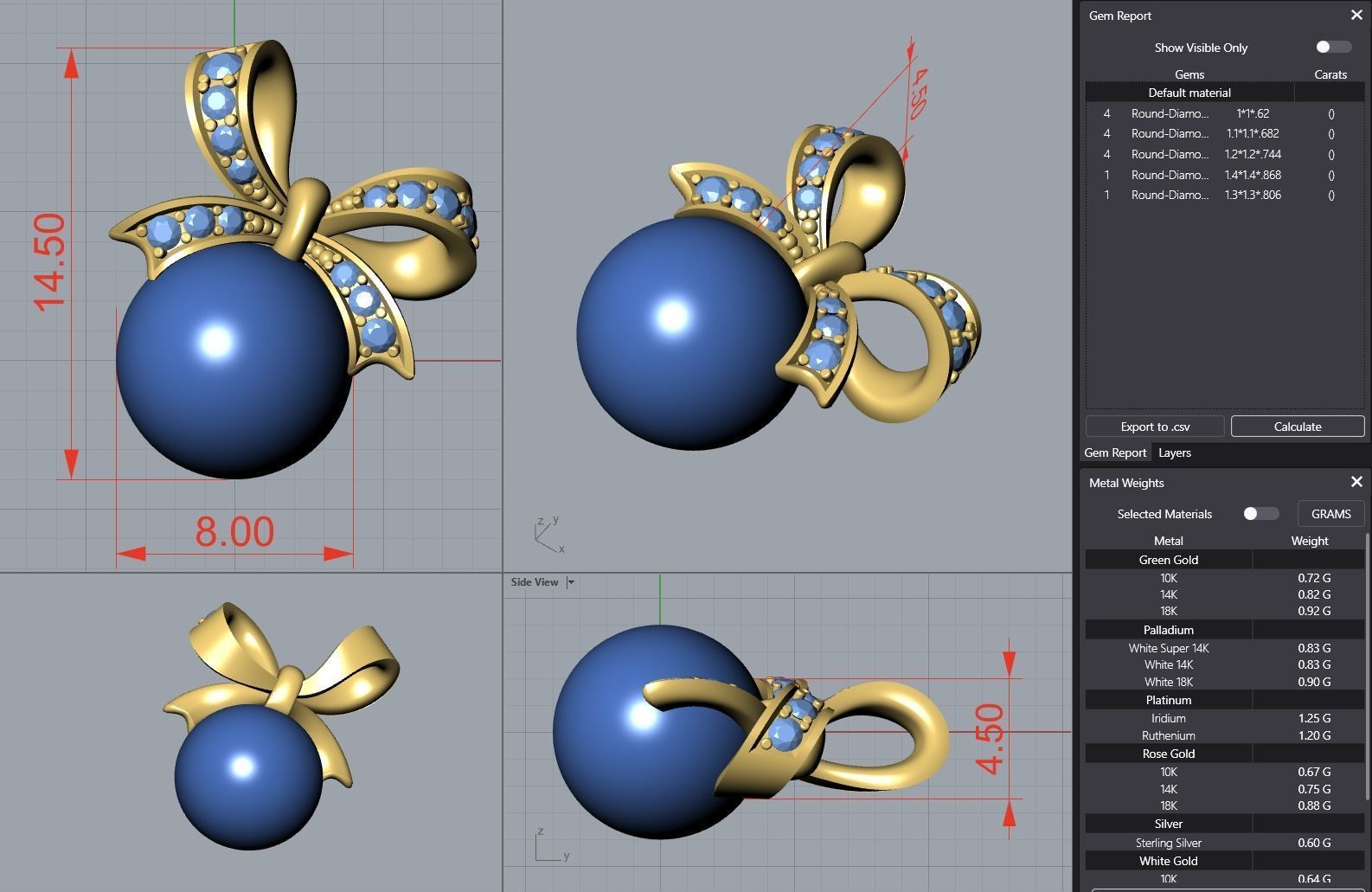Click the Weight column header

[1309, 541]
